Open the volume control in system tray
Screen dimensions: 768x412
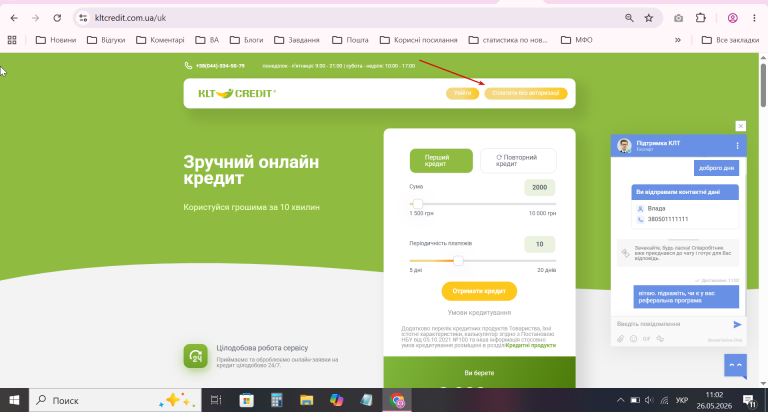649,400
